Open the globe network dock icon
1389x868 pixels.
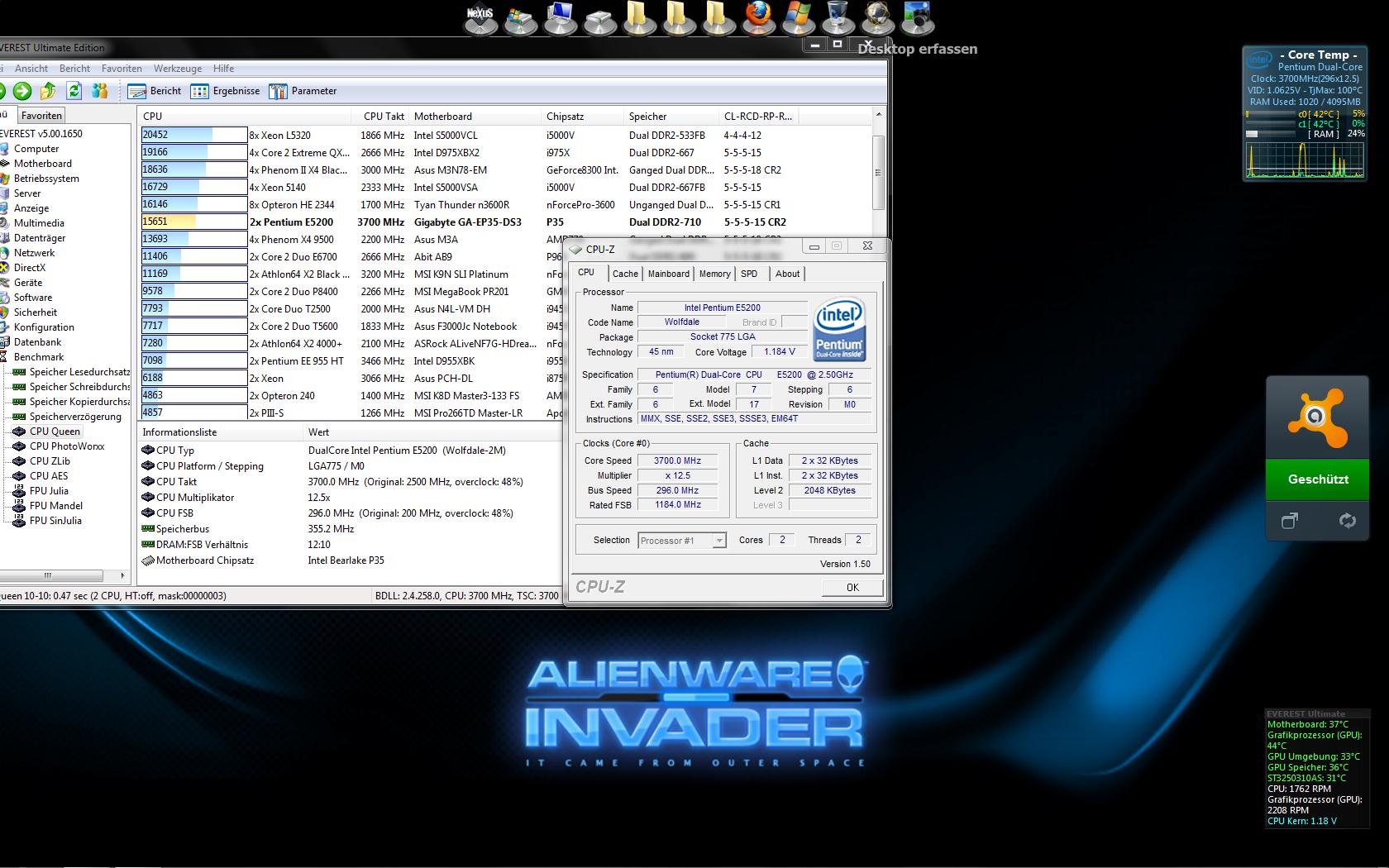coord(877,18)
